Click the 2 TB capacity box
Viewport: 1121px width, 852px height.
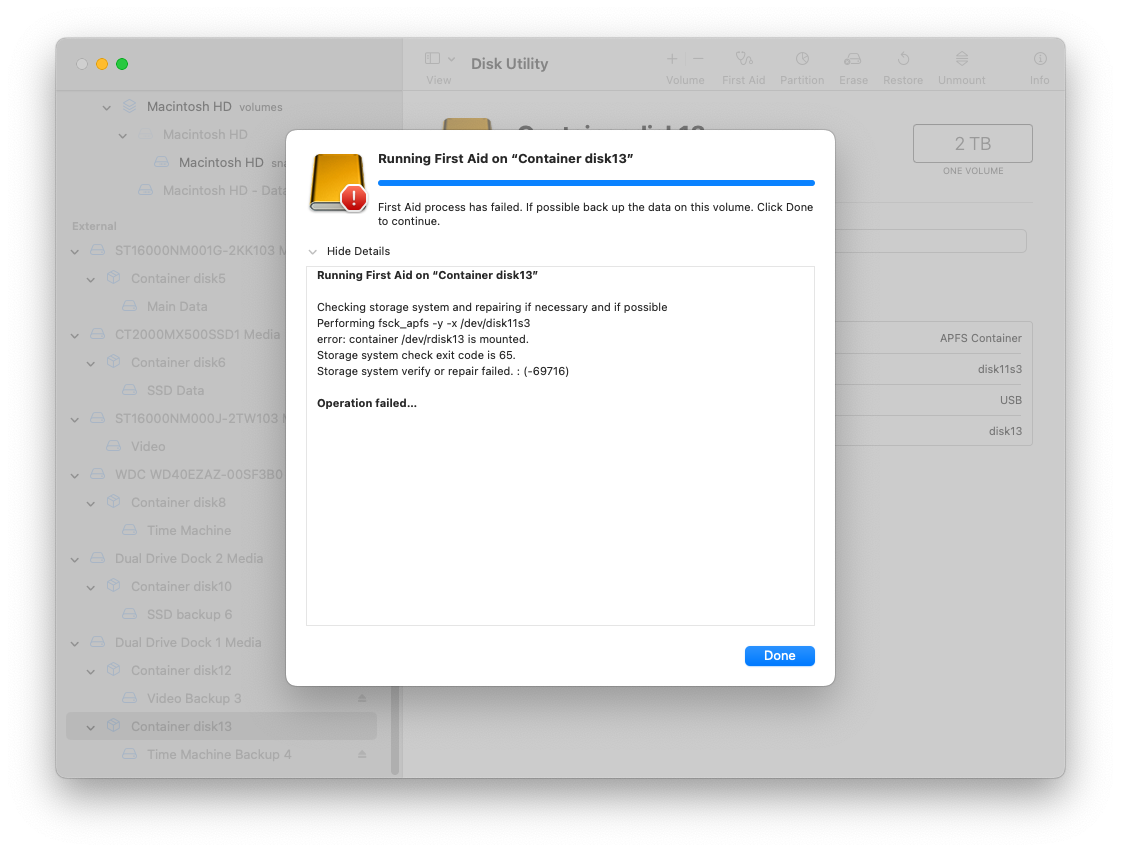click(x=972, y=144)
